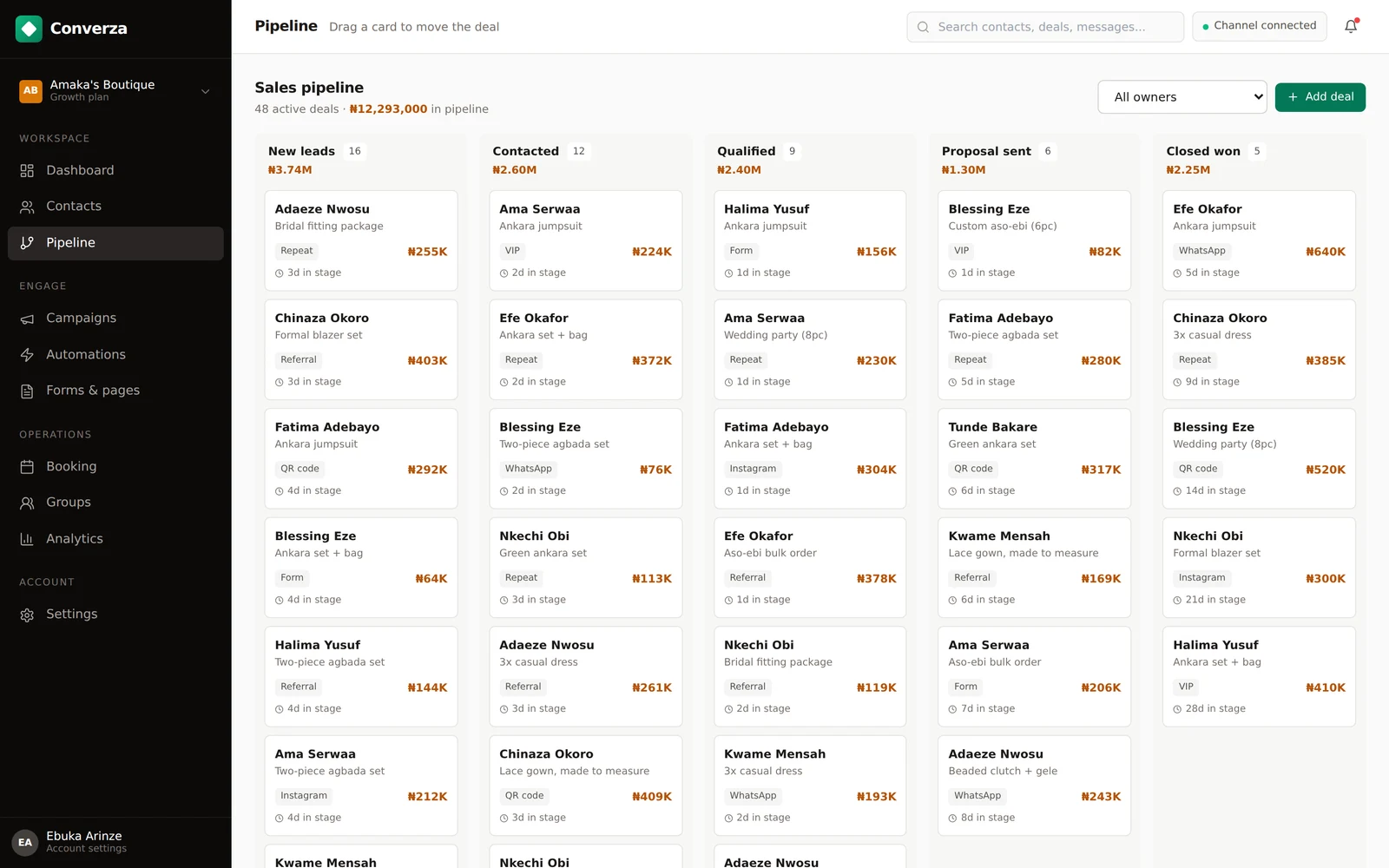Click the New leads column header
The width and height of the screenshot is (1389, 868).
pos(301,151)
